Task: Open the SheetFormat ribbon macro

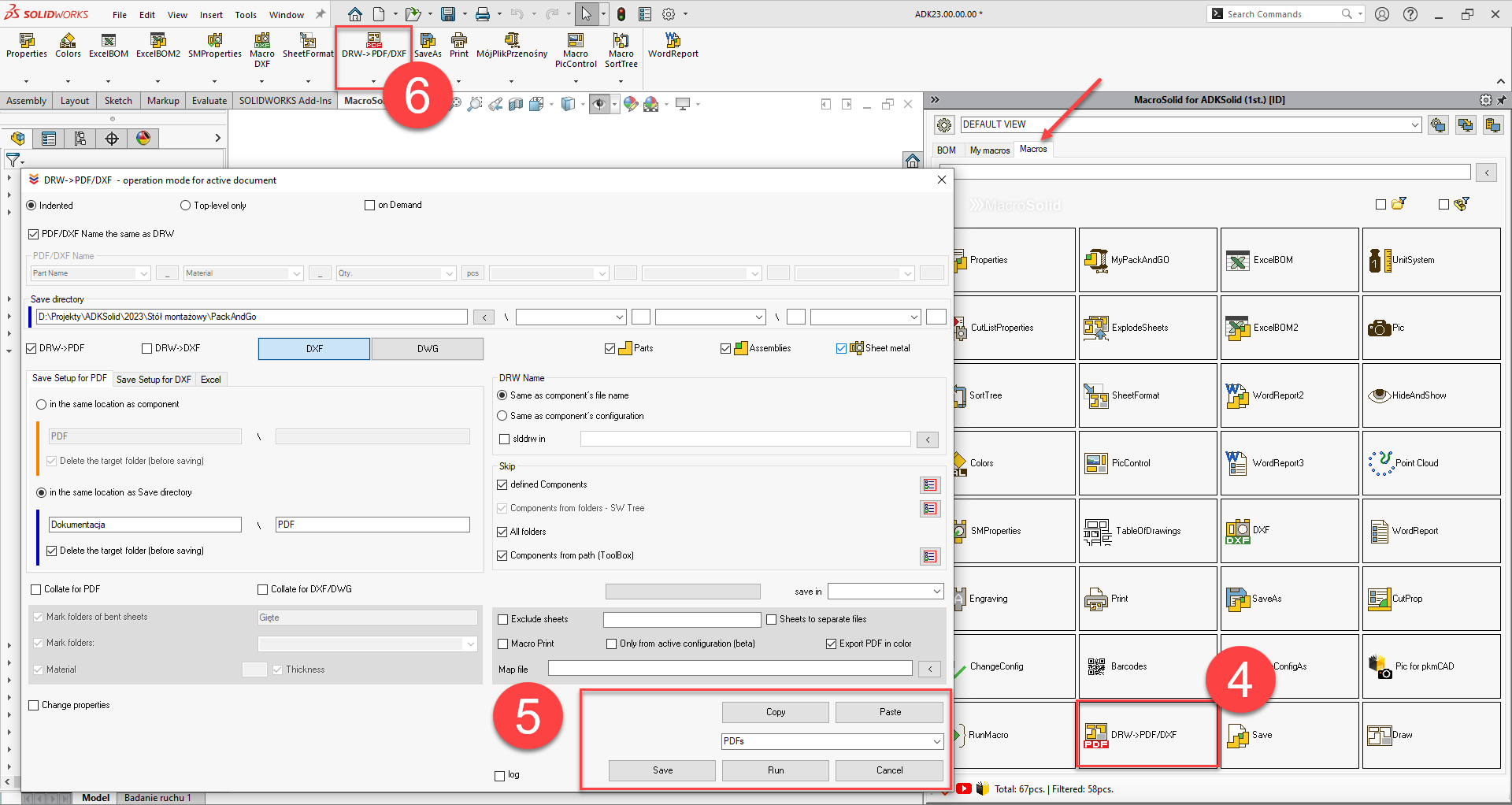Action: click(308, 46)
